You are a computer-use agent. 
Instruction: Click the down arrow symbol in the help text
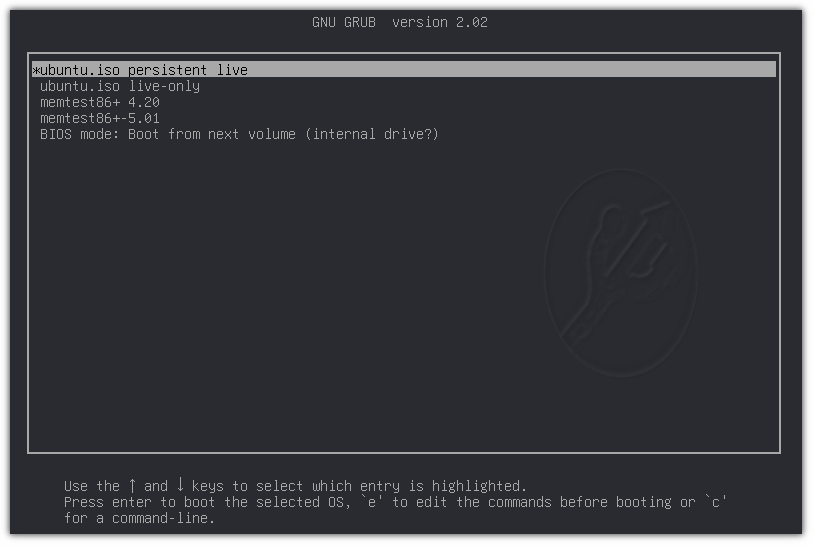[180, 486]
